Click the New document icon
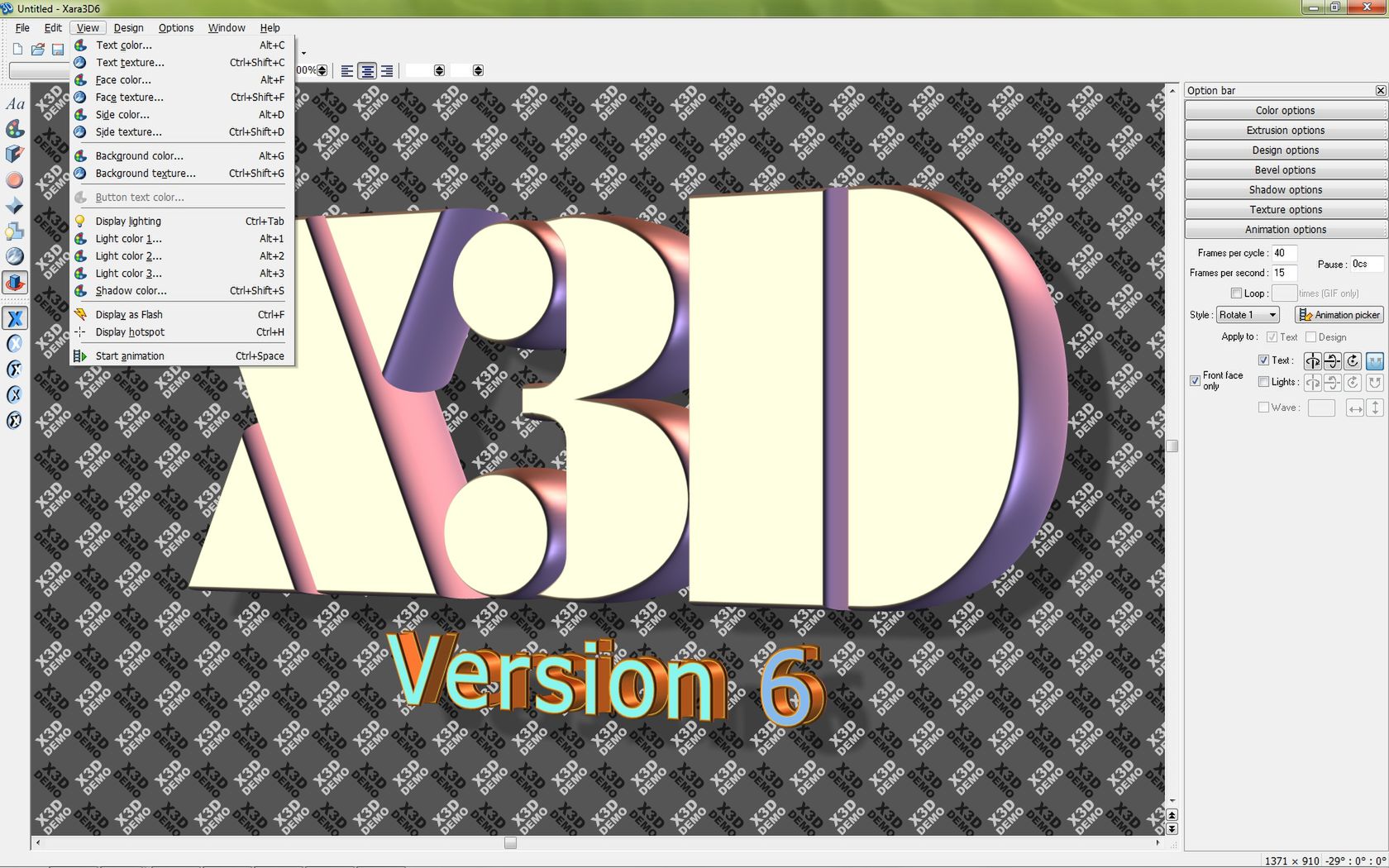This screenshot has width=1389, height=868. coord(17,50)
